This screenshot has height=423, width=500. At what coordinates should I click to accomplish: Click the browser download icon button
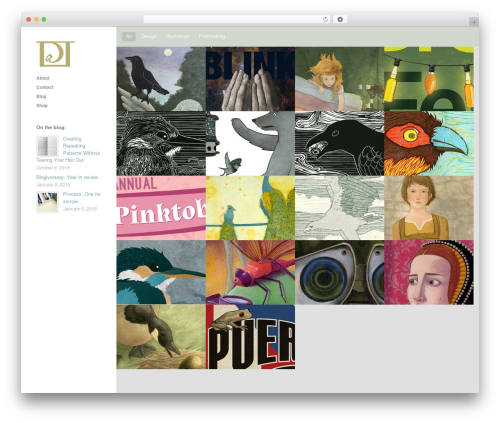point(340,19)
